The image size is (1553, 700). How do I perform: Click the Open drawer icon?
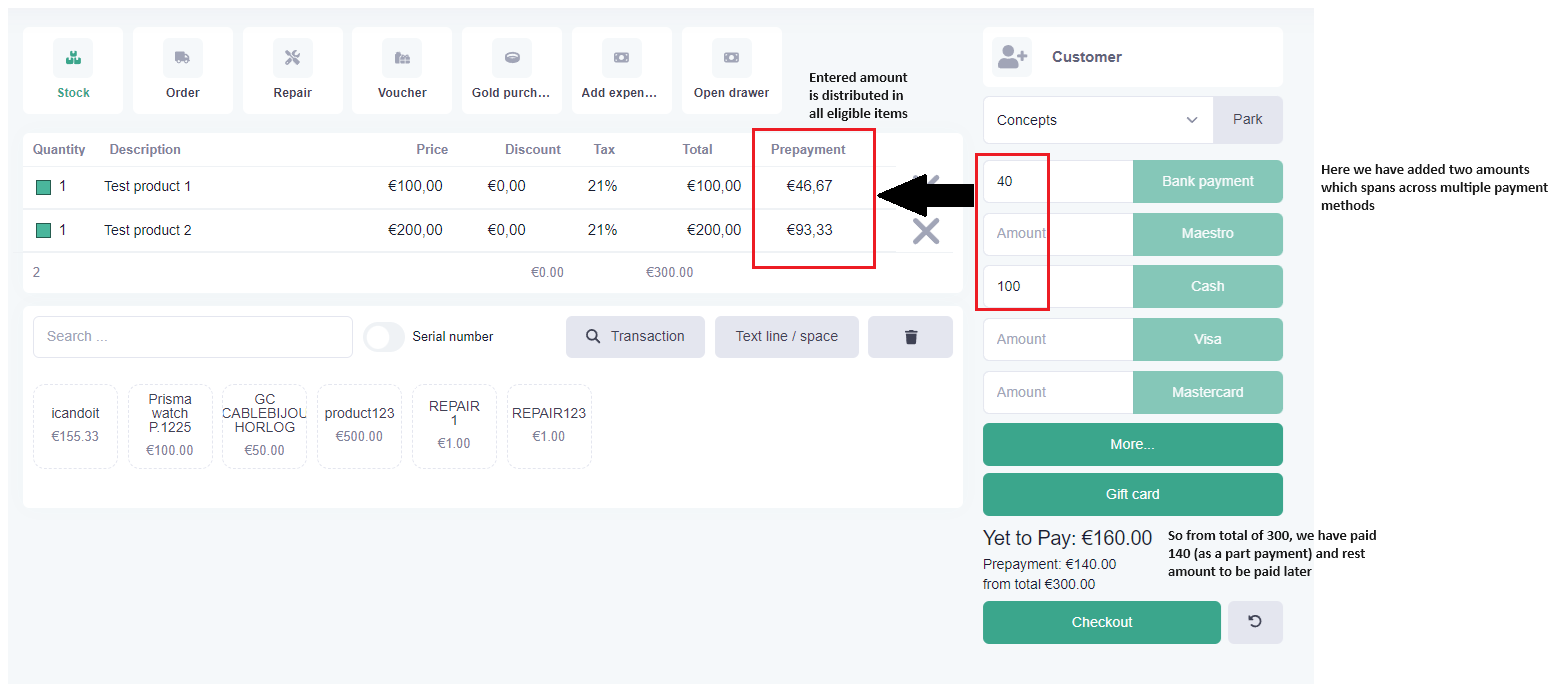tap(731, 58)
